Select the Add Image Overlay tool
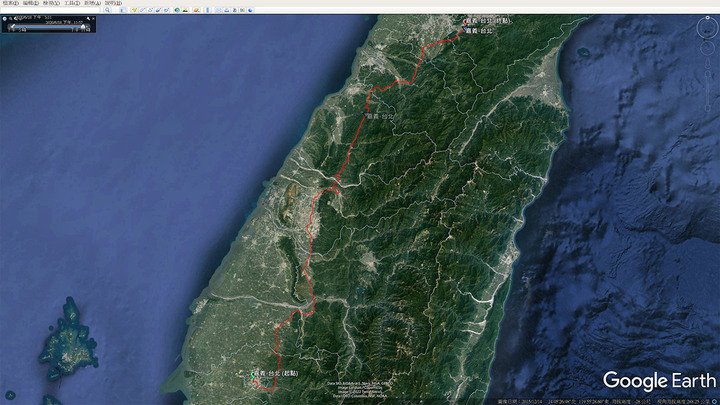 (158, 10)
